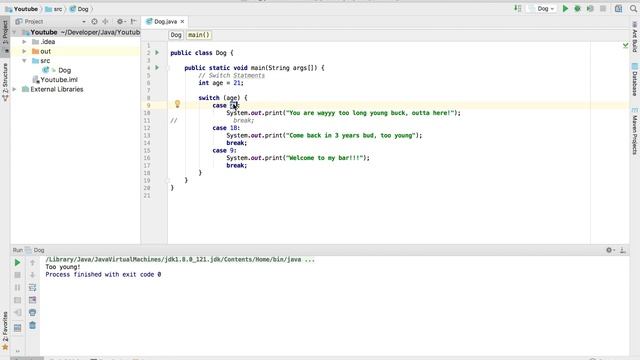Expand the out folder arrow
This screenshot has height=360, width=640.
[x=24, y=51]
